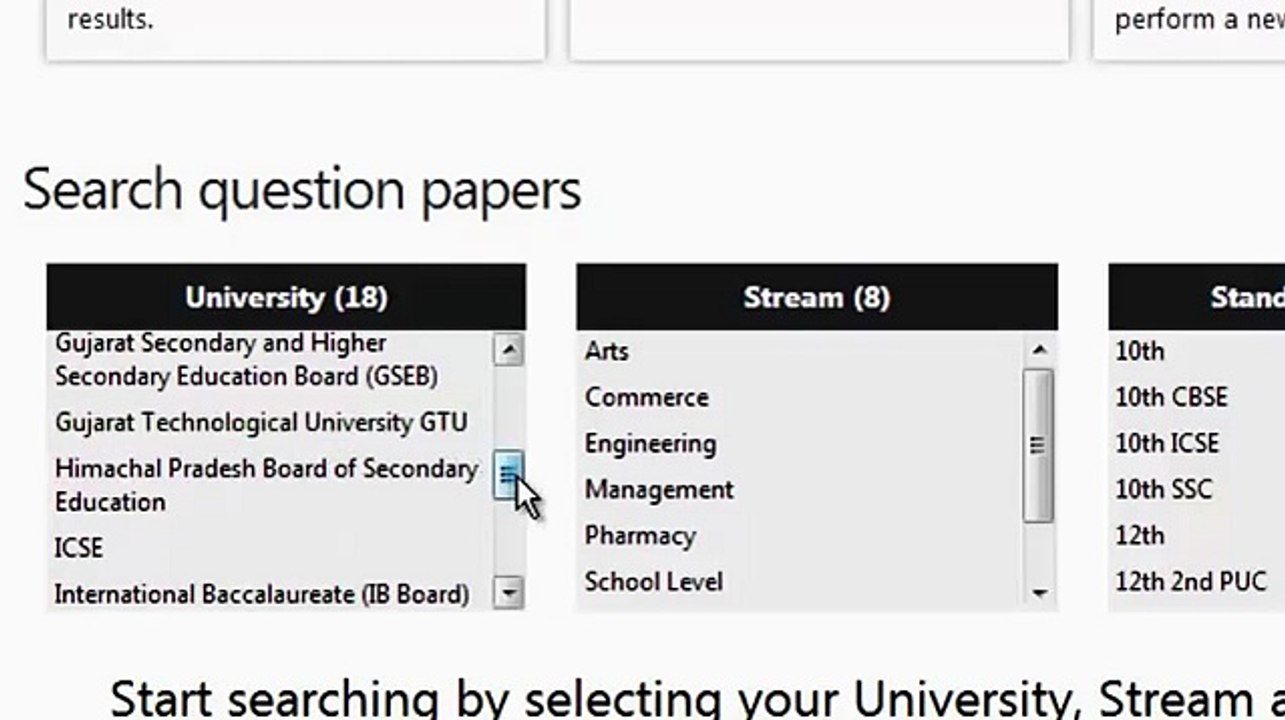Click the University (18) column header

286,297
